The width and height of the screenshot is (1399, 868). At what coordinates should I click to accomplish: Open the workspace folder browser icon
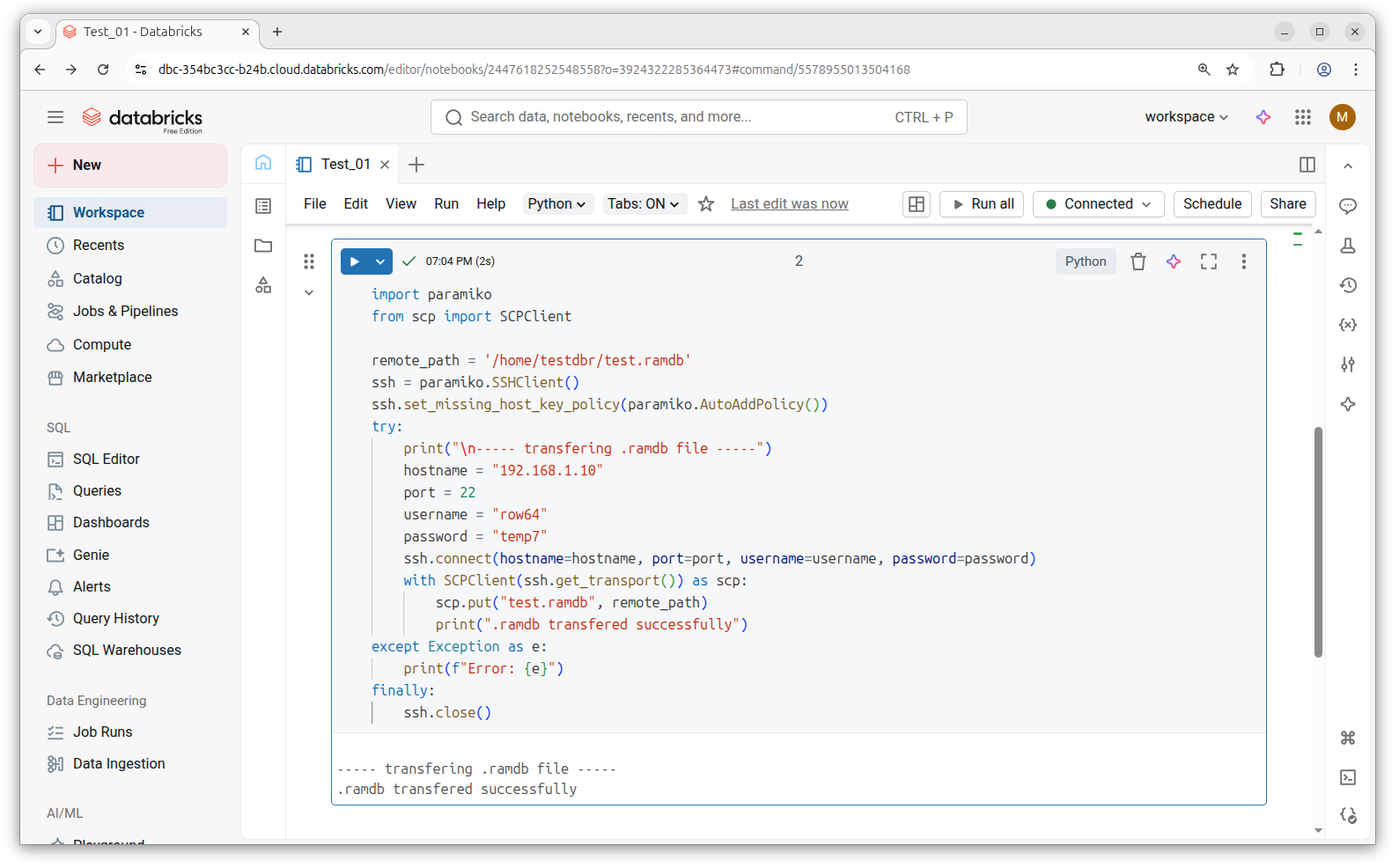tap(263, 246)
